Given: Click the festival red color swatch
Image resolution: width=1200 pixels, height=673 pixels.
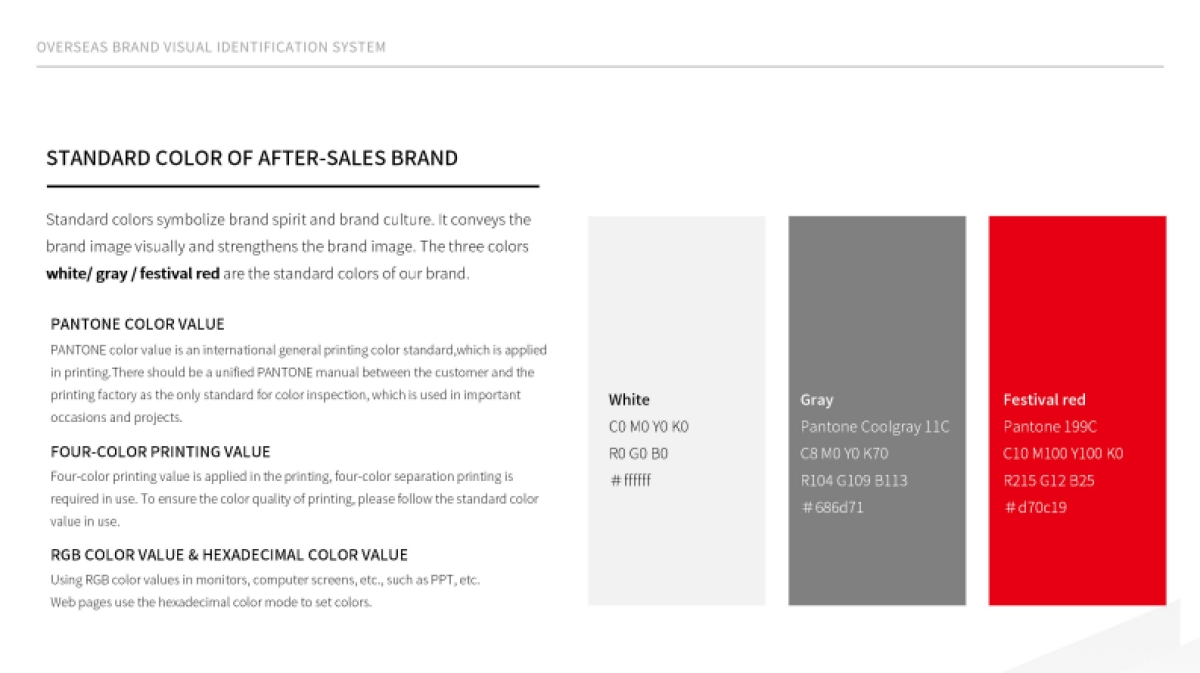Looking at the screenshot, I should (x=1077, y=300).
